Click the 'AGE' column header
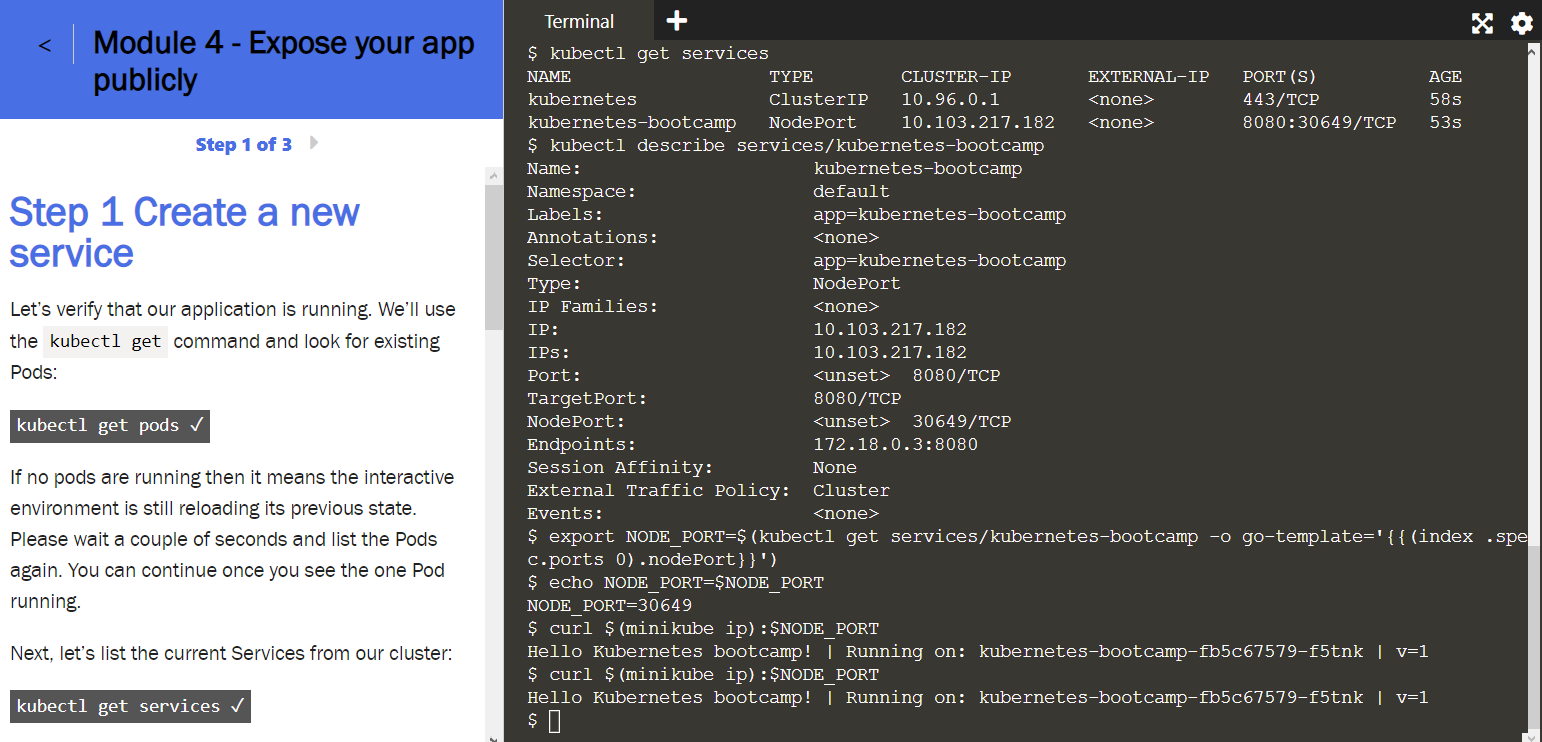1542x742 pixels. pyautogui.click(x=1445, y=77)
